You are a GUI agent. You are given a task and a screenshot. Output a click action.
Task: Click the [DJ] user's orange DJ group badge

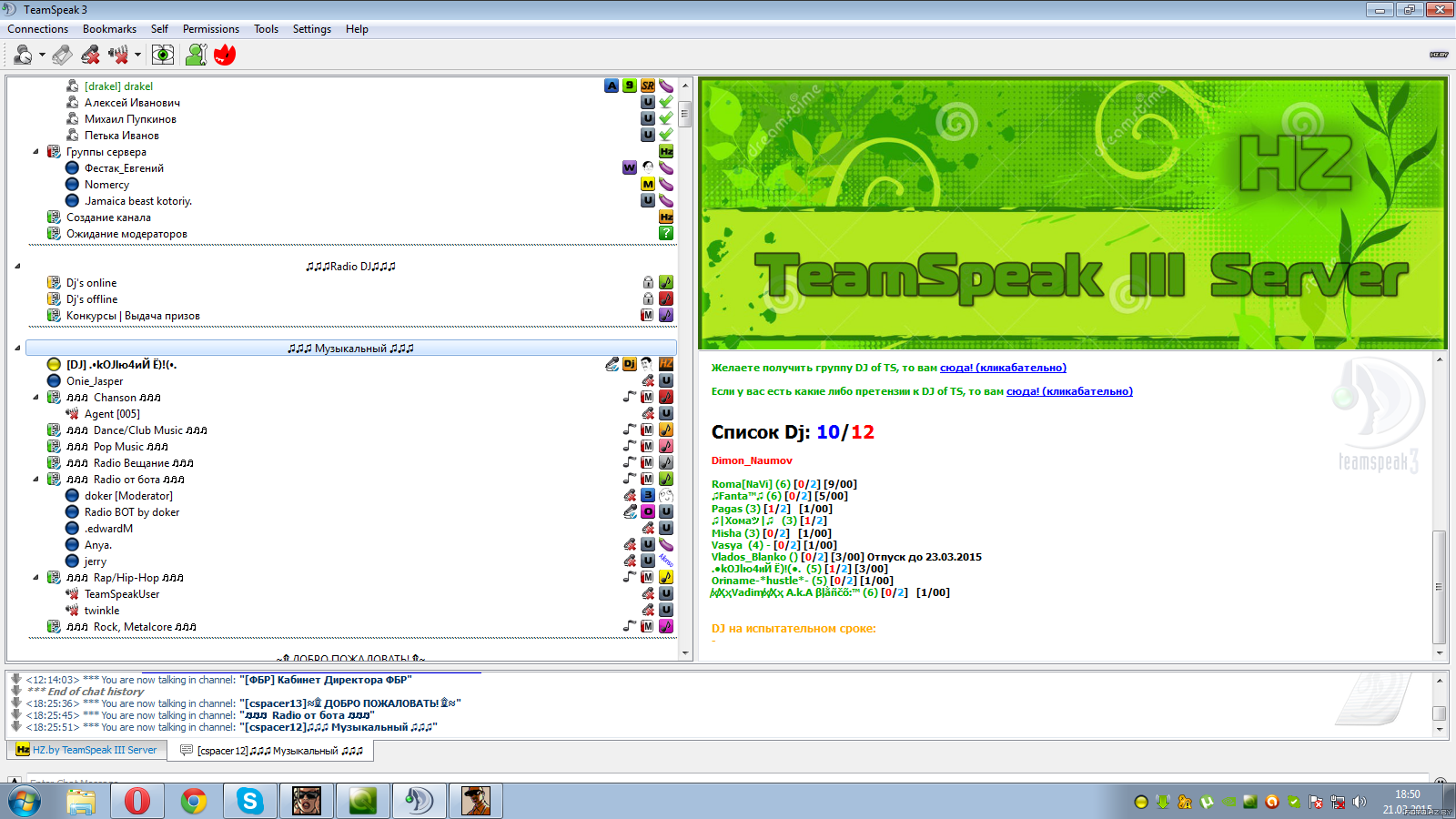pyautogui.click(x=630, y=364)
